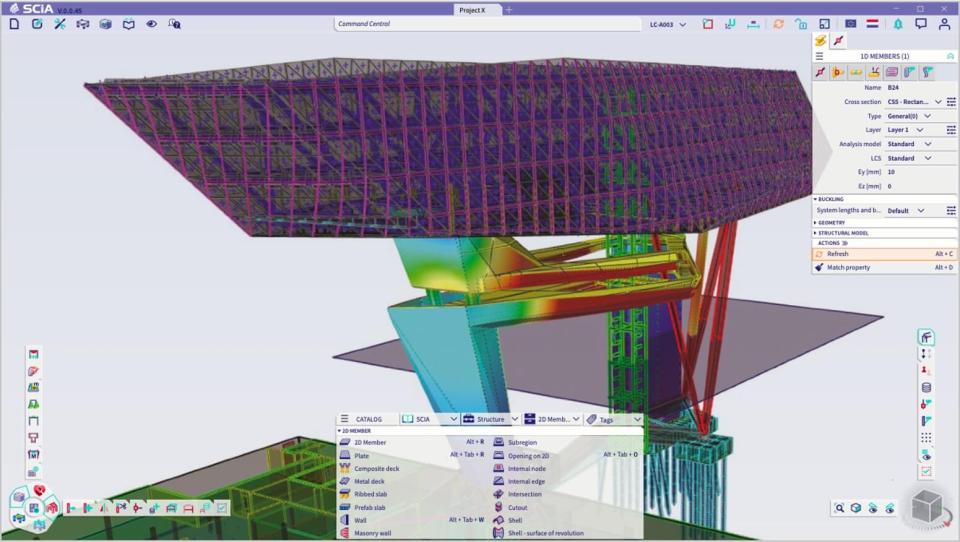Click the chat comments icon
This screenshot has height=542, width=960.
pos(920,24)
